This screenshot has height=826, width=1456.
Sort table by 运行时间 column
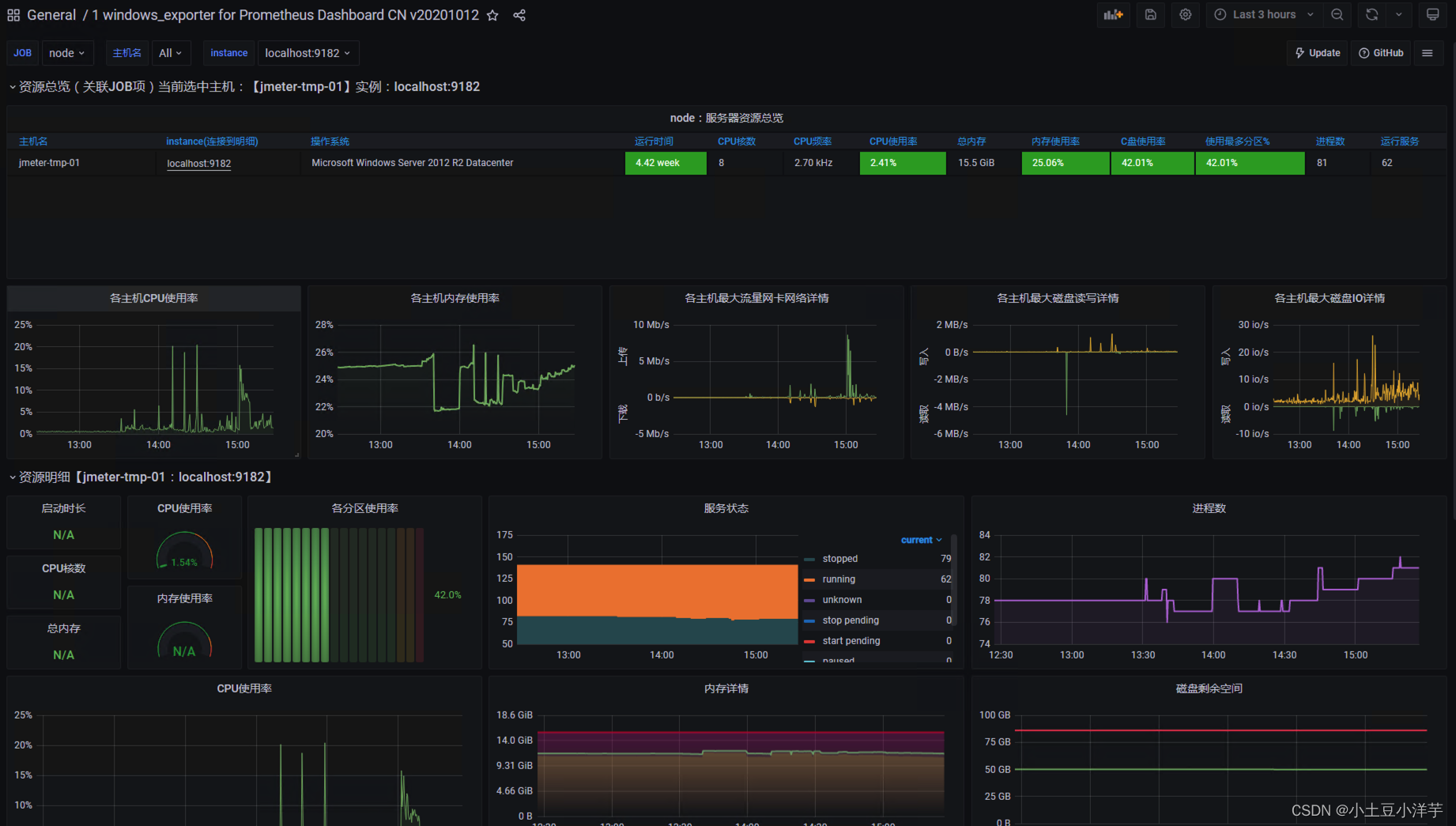tap(654, 141)
